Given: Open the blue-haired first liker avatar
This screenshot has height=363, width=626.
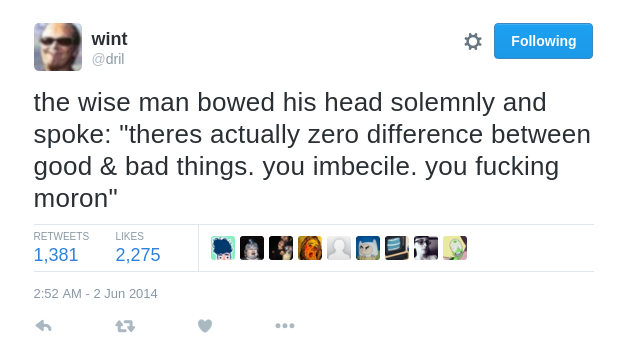Looking at the screenshot, I should coord(223,248).
